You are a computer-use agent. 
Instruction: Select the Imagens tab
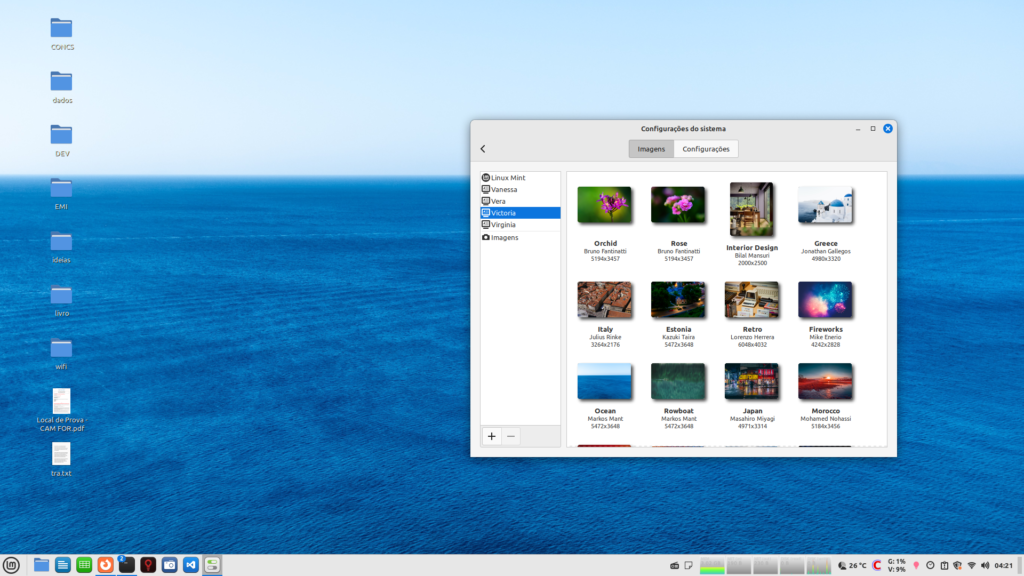tap(651, 149)
